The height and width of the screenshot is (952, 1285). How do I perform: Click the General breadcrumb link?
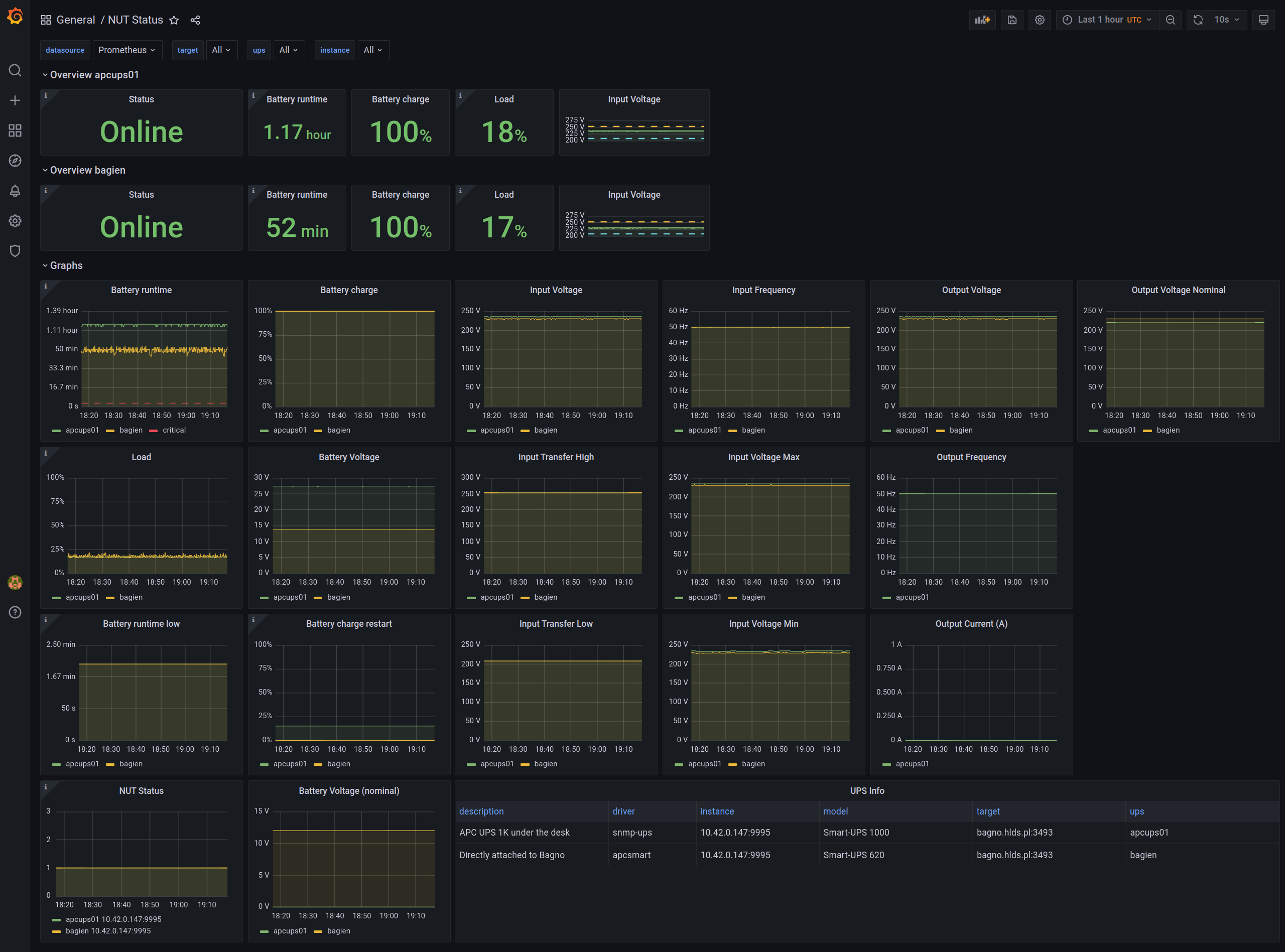(75, 20)
